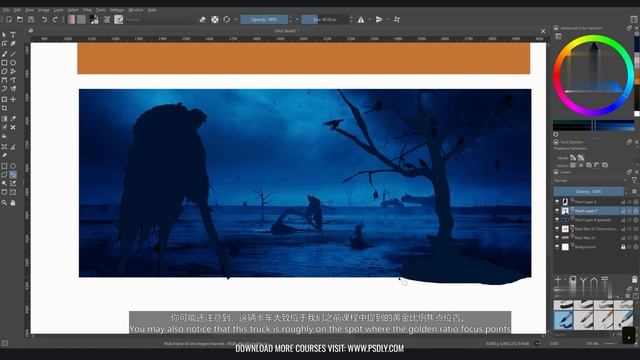
Task: Select the Crop tool
Action: click(x=4, y=108)
